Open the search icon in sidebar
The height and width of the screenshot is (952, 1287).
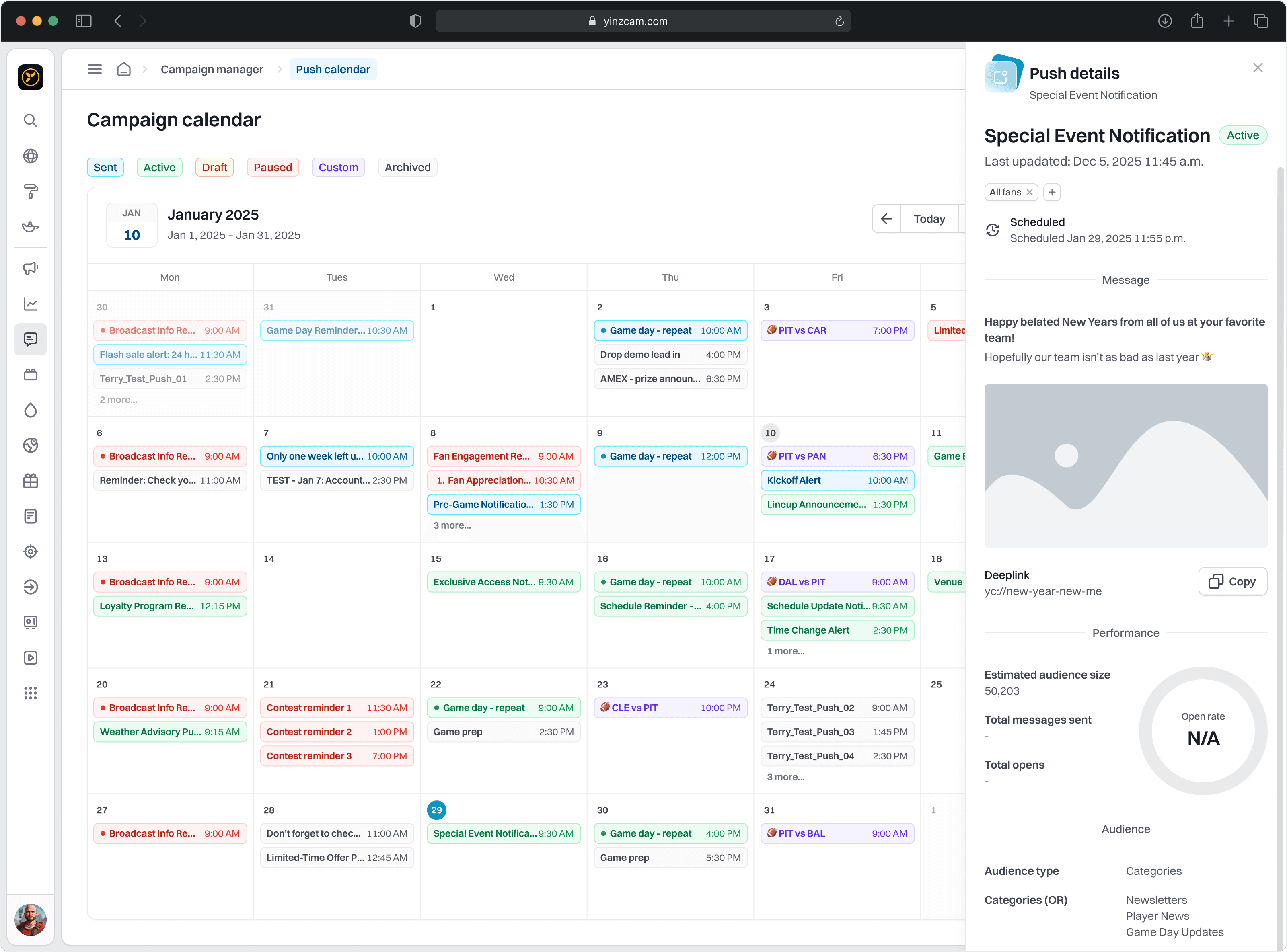(x=31, y=121)
